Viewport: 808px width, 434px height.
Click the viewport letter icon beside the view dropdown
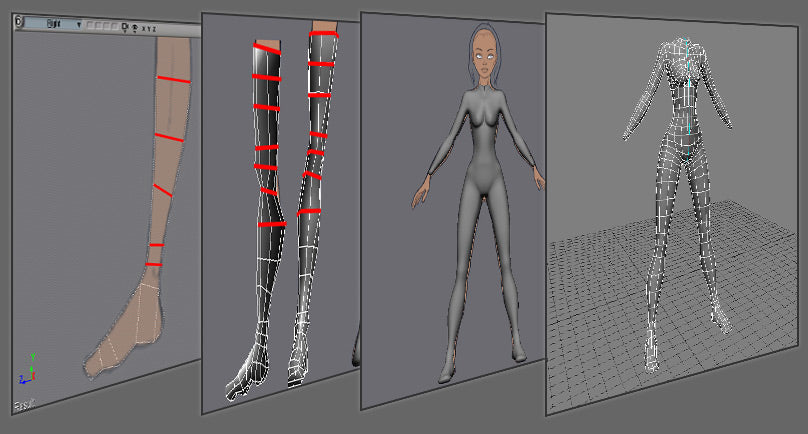(x=19, y=22)
